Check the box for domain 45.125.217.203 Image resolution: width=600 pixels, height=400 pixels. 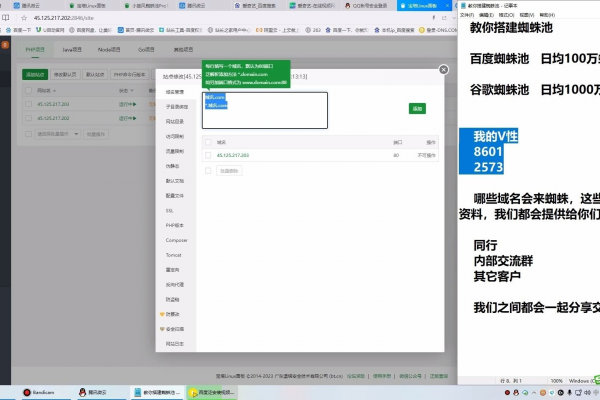(208, 156)
